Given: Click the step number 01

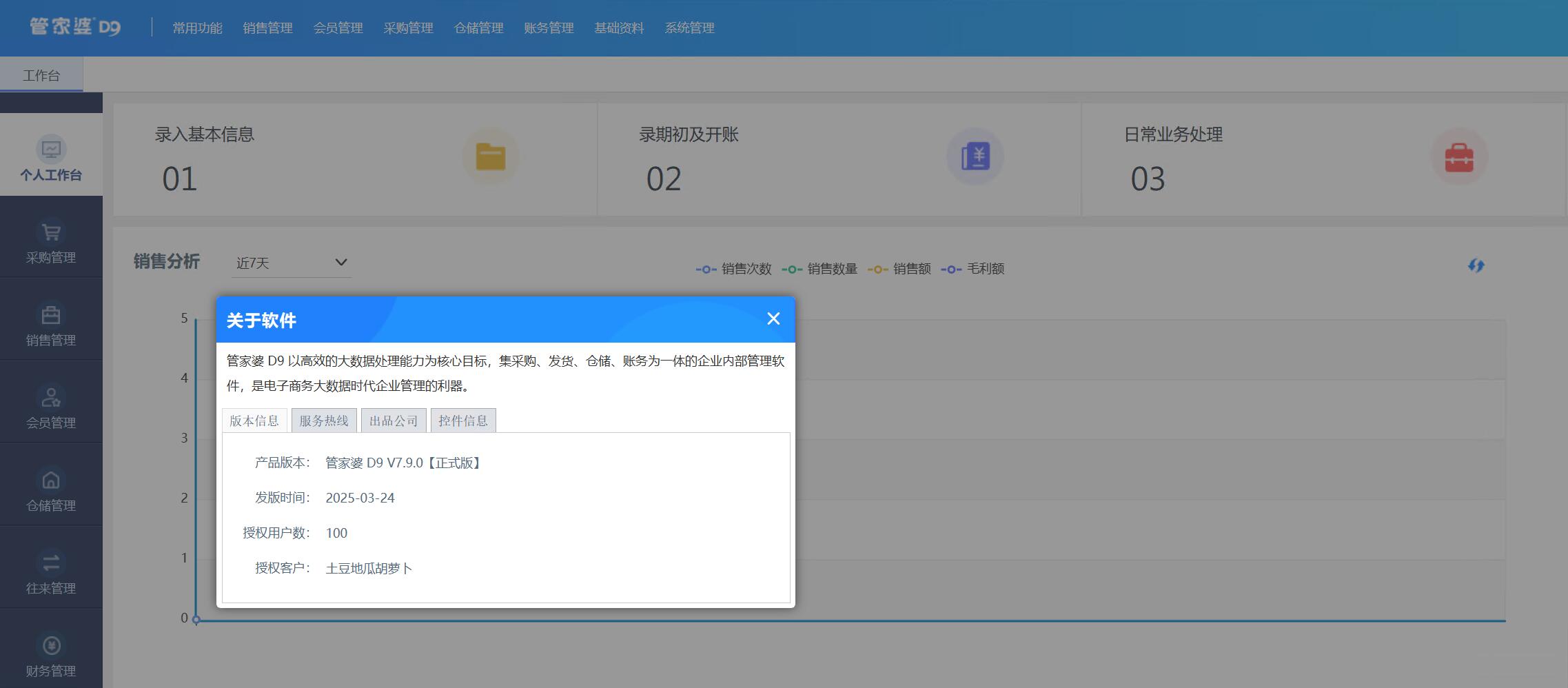Looking at the screenshot, I should click(x=180, y=179).
